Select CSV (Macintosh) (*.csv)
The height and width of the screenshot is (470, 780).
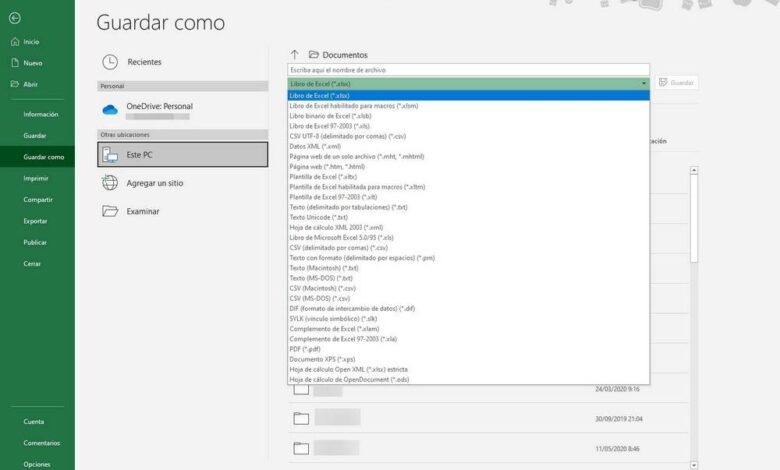(x=469, y=288)
